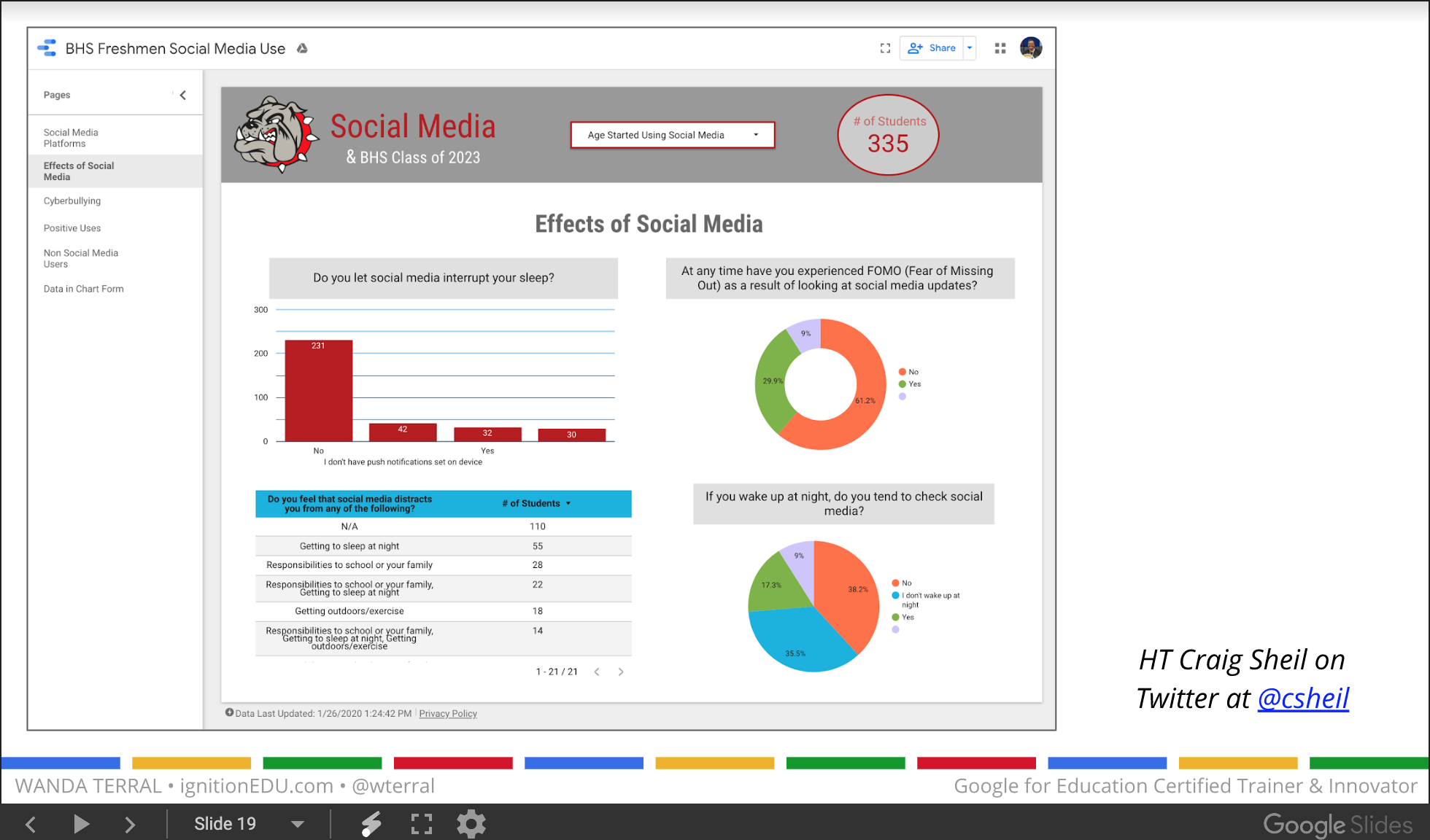Expand the Share options dropdown arrow
The width and height of the screenshot is (1430, 840).
[x=970, y=48]
